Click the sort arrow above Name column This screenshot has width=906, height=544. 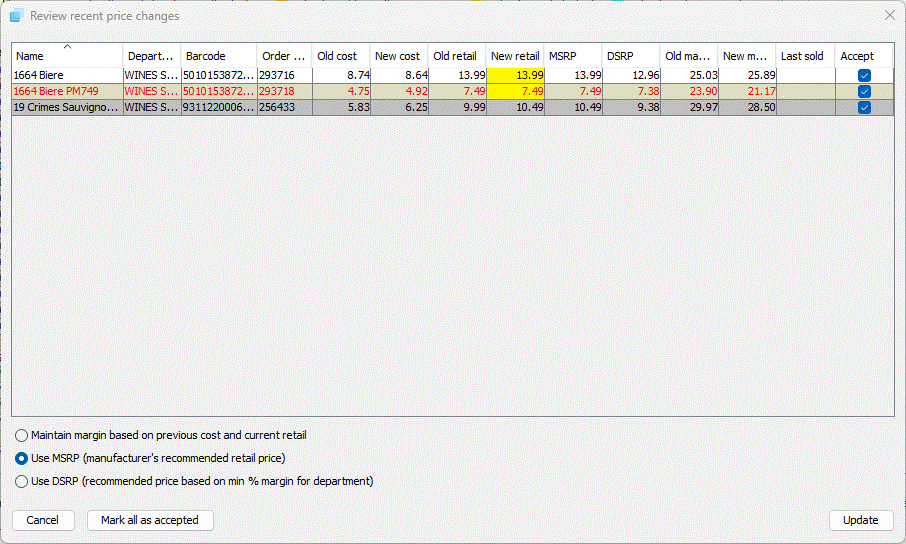(67, 46)
